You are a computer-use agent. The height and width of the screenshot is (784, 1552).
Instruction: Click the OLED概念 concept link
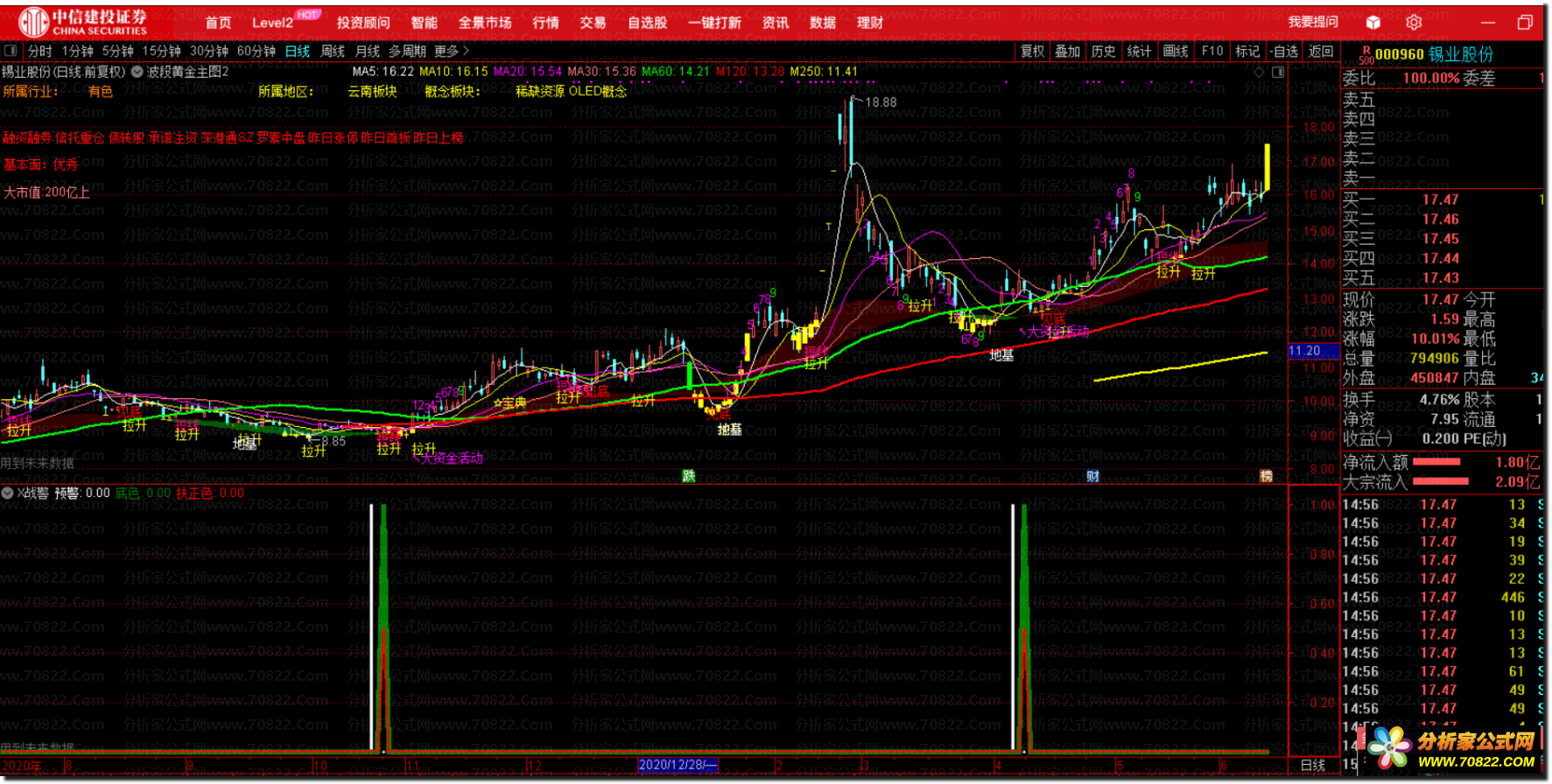click(x=598, y=91)
